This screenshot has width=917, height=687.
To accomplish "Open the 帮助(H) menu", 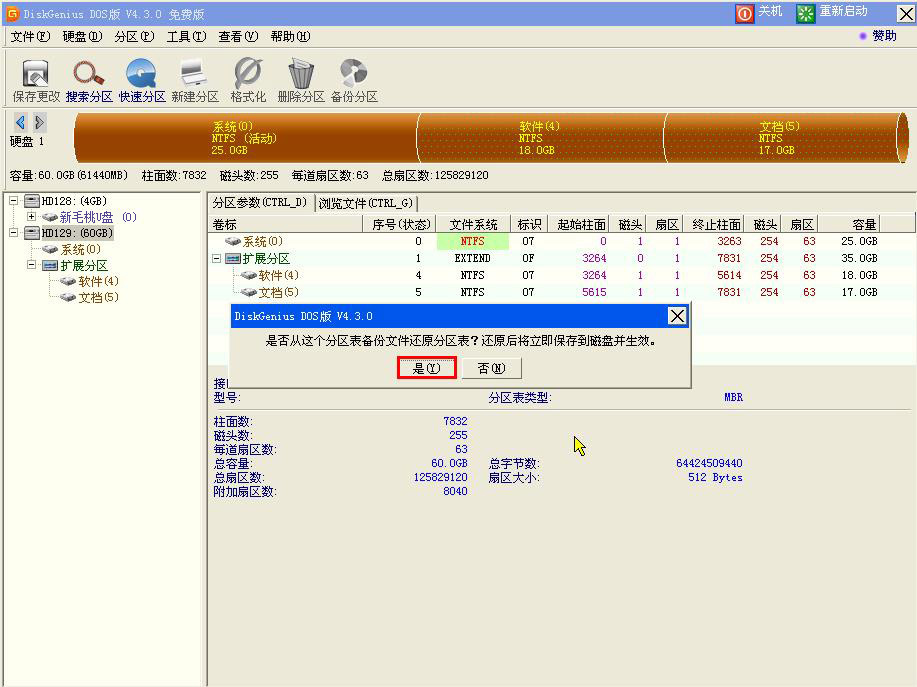I will tap(291, 37).
